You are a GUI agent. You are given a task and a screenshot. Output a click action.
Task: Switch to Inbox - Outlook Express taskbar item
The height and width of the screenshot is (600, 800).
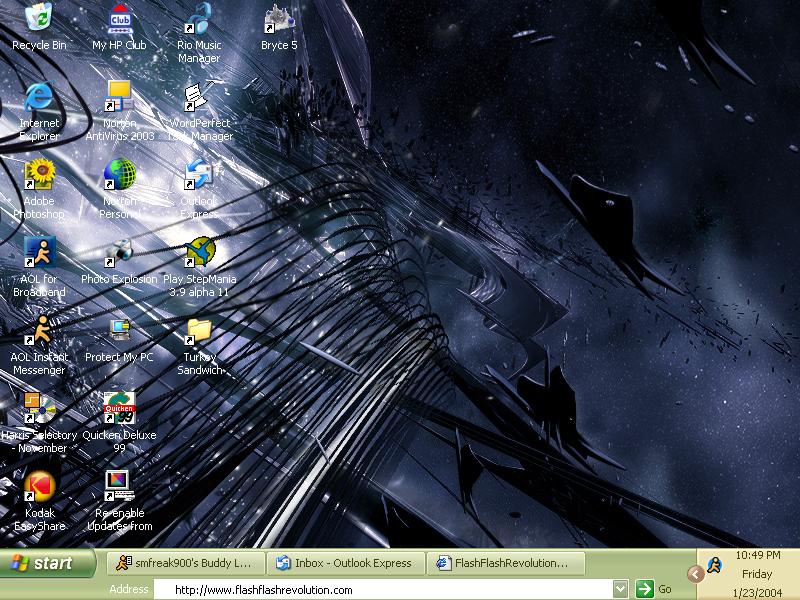tap(346, 563)
